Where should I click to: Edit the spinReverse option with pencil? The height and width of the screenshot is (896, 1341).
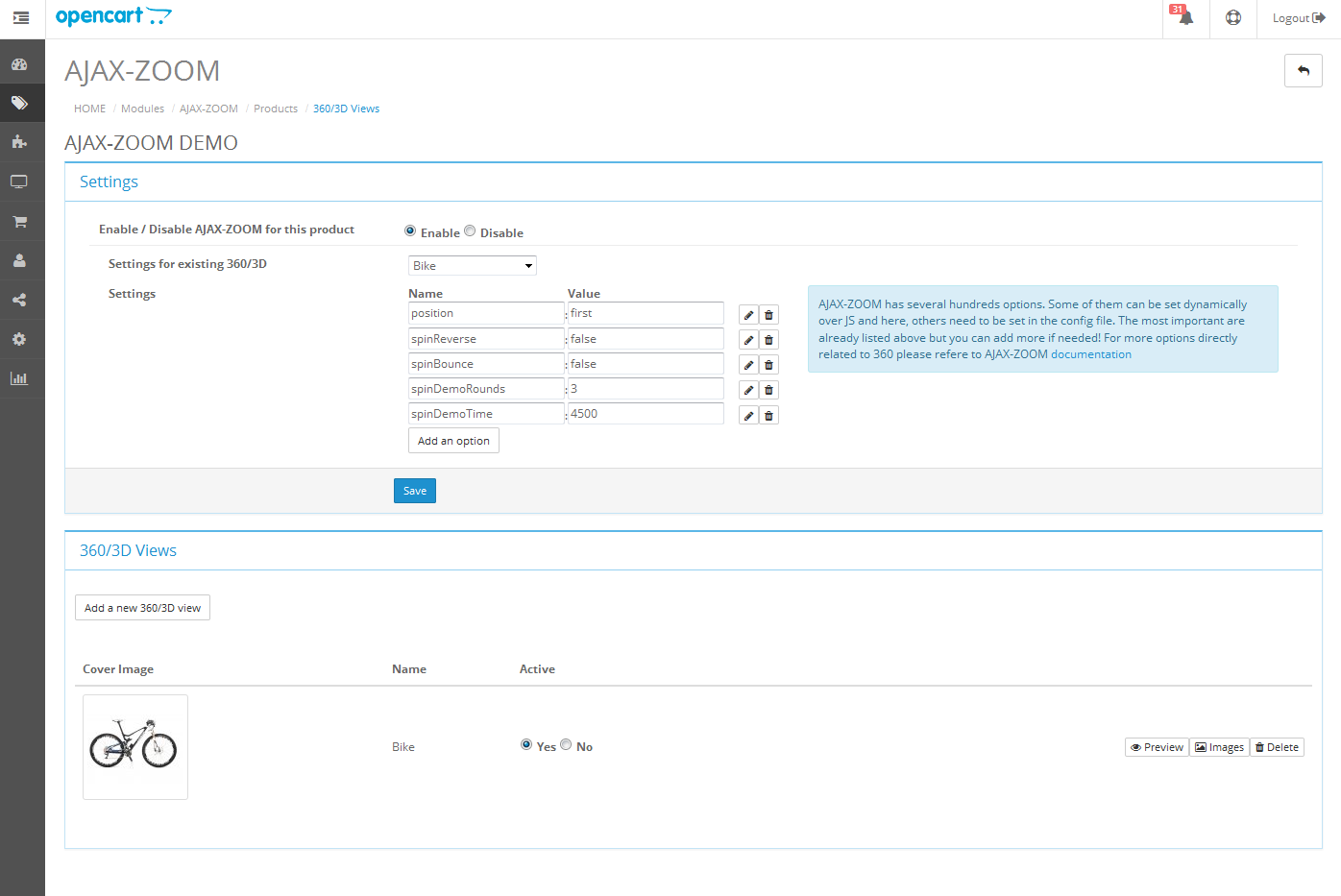[748, 340]
